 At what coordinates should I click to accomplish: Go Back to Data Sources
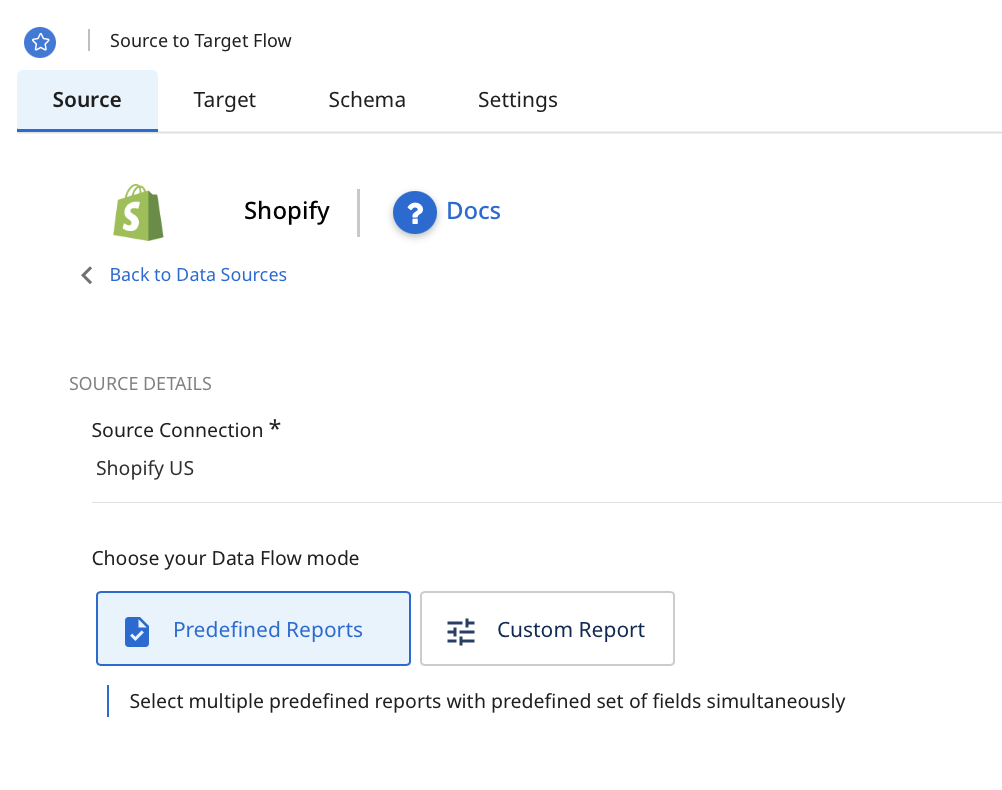coord(198,275)
